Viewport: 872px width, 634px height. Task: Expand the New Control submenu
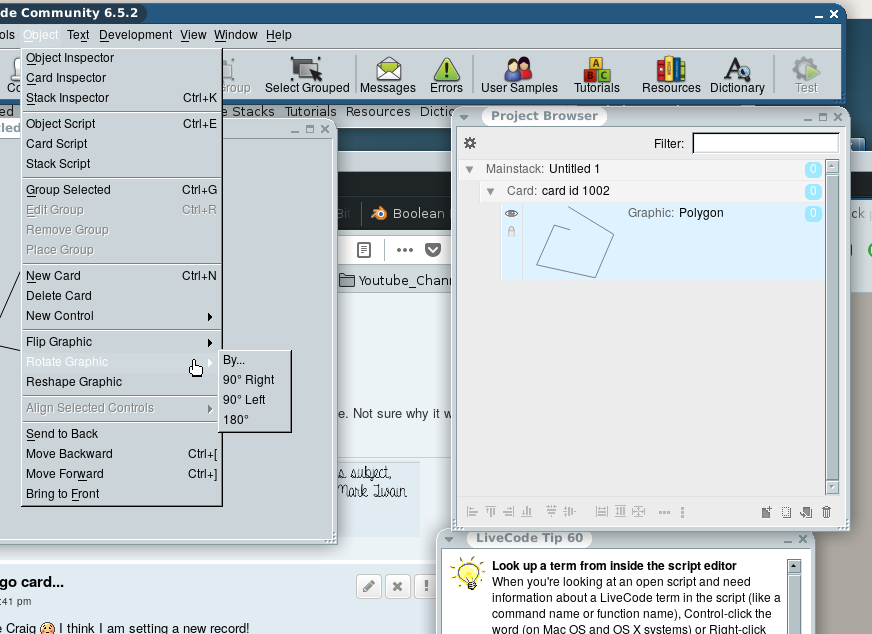(121, 316)
